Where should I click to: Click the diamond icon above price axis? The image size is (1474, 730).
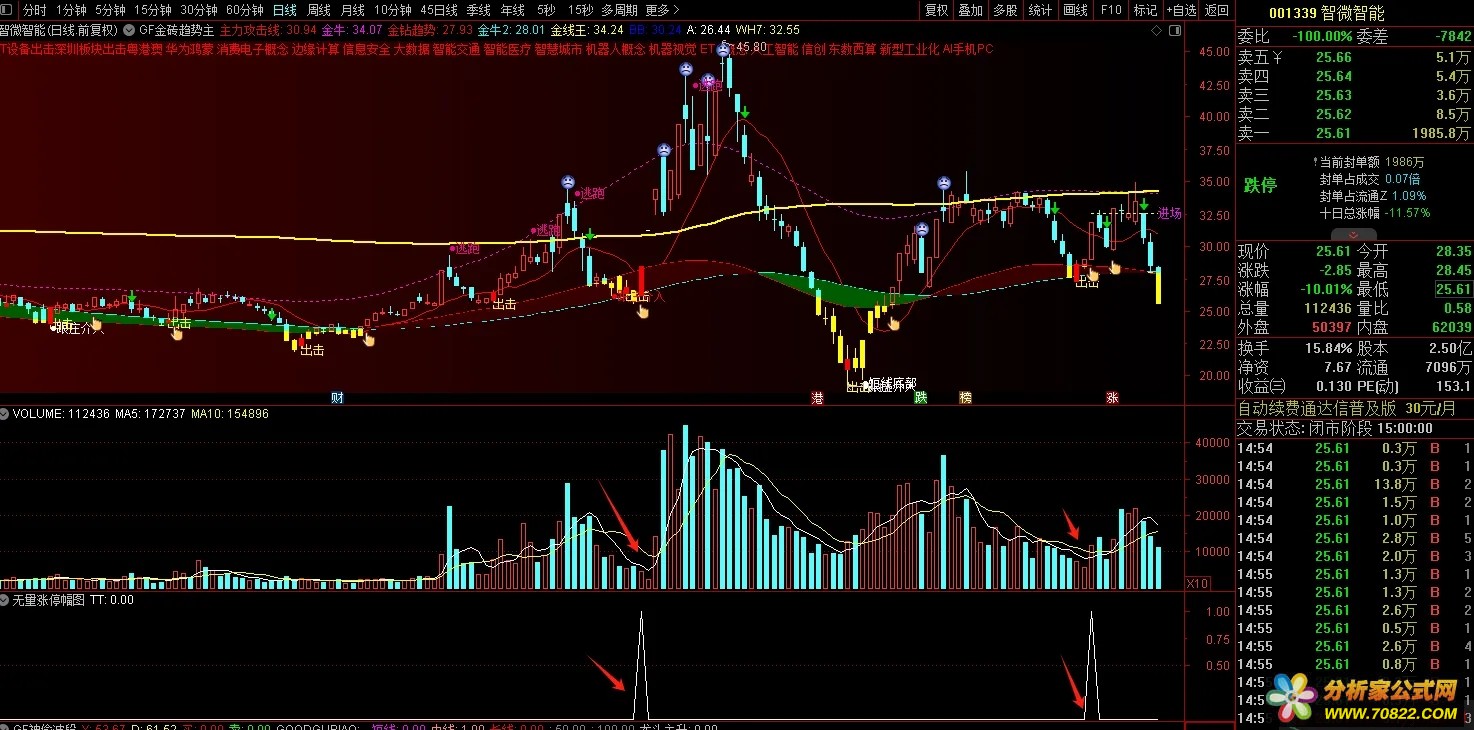[x=1157, y=30]
